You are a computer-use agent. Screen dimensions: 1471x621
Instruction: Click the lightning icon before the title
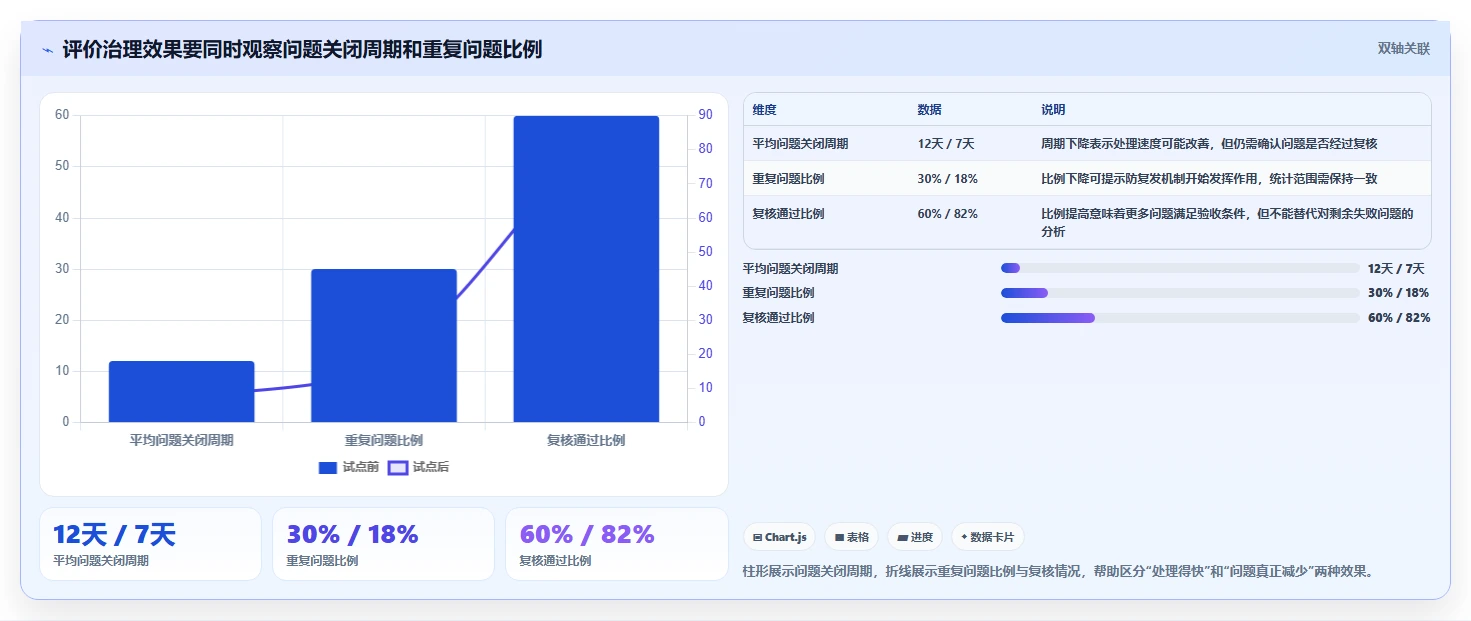click(x=47, y=50)
